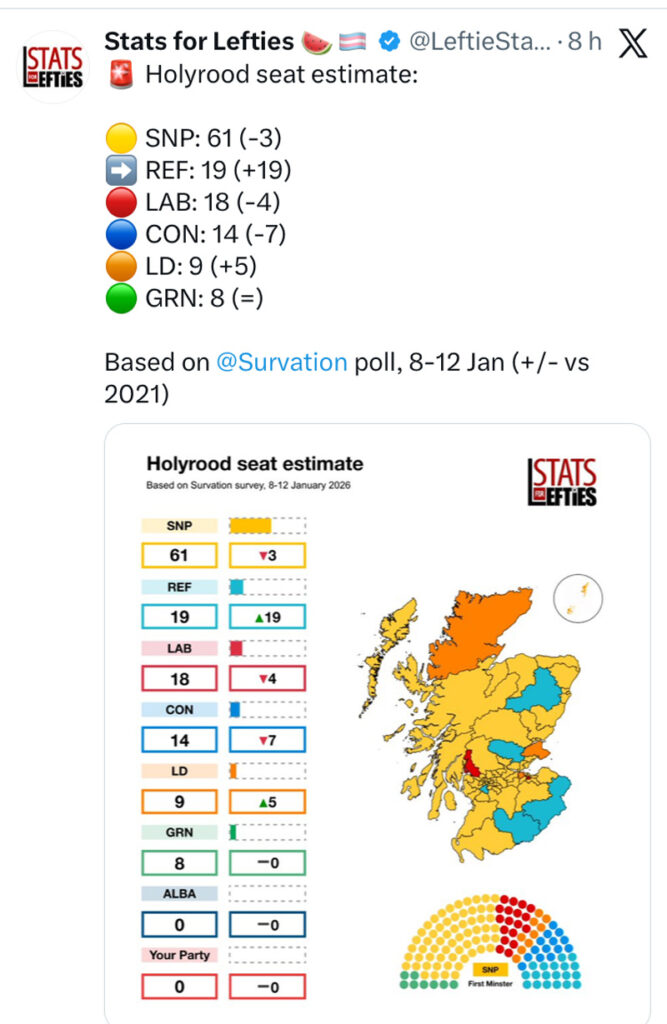Open the Stats for Lefties profile avatar

[52, 67]
